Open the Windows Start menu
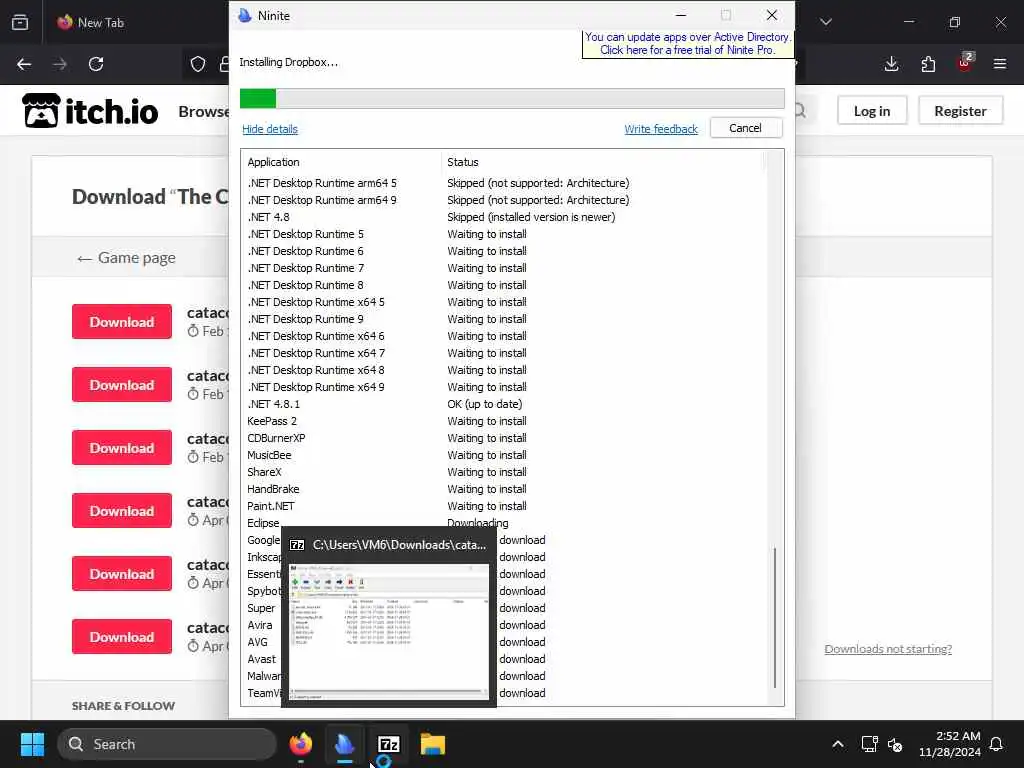 click(x=32, y=744)
